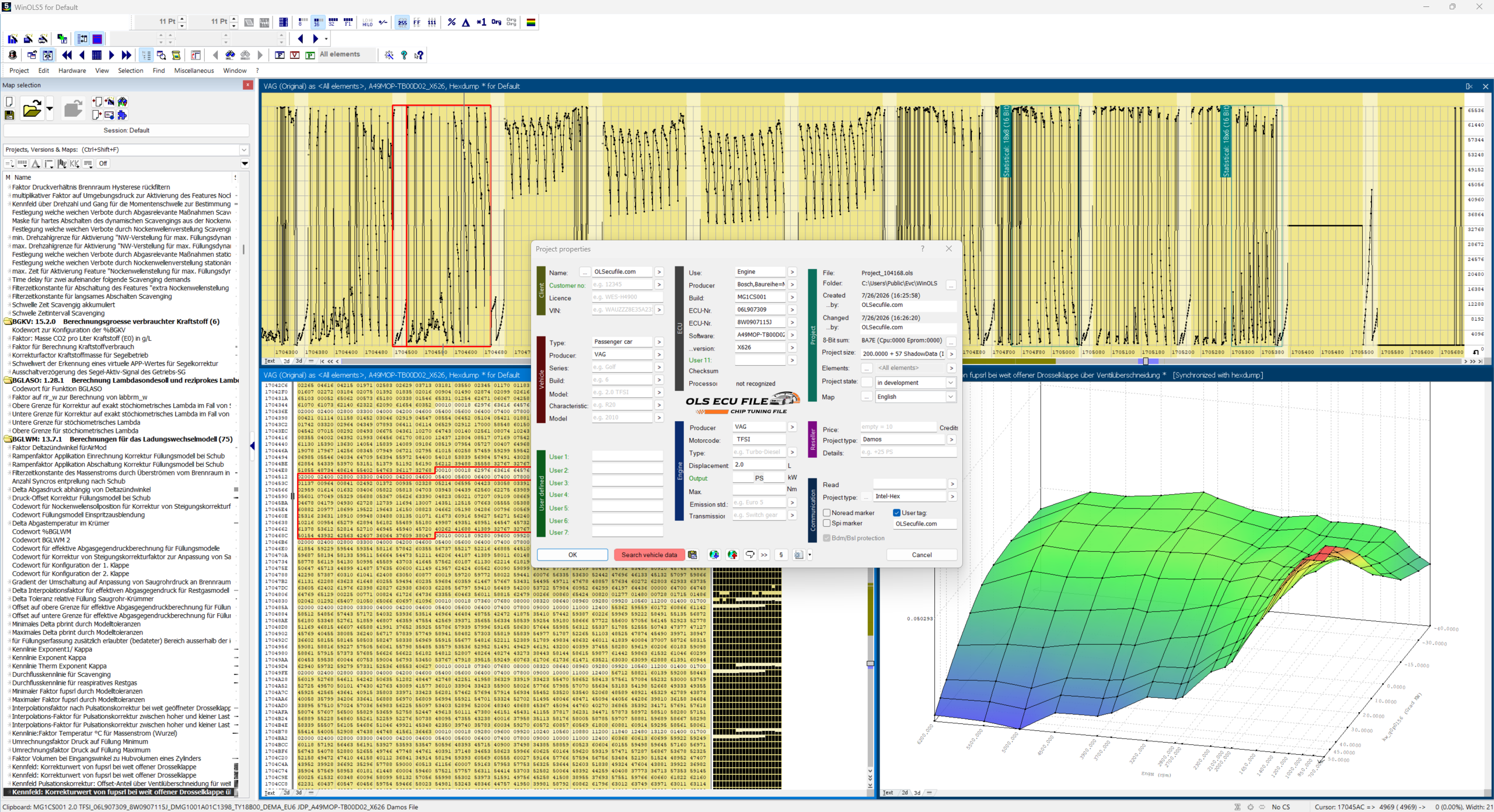The image size is (1494, 812).
Task: Open the black triangle menu in Map selection
Action: (245, 164)
